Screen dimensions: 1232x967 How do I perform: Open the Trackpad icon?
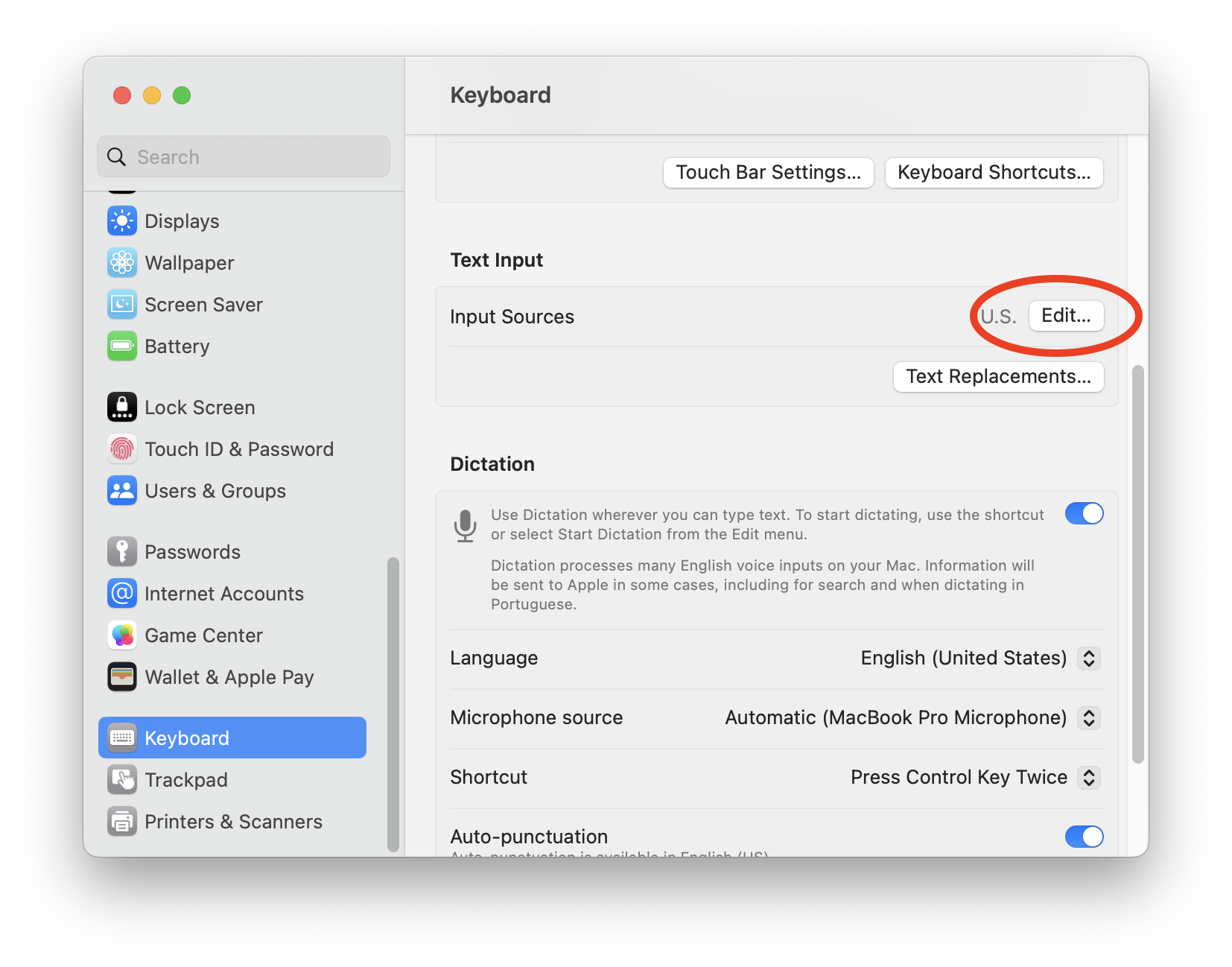pos(122,780)
